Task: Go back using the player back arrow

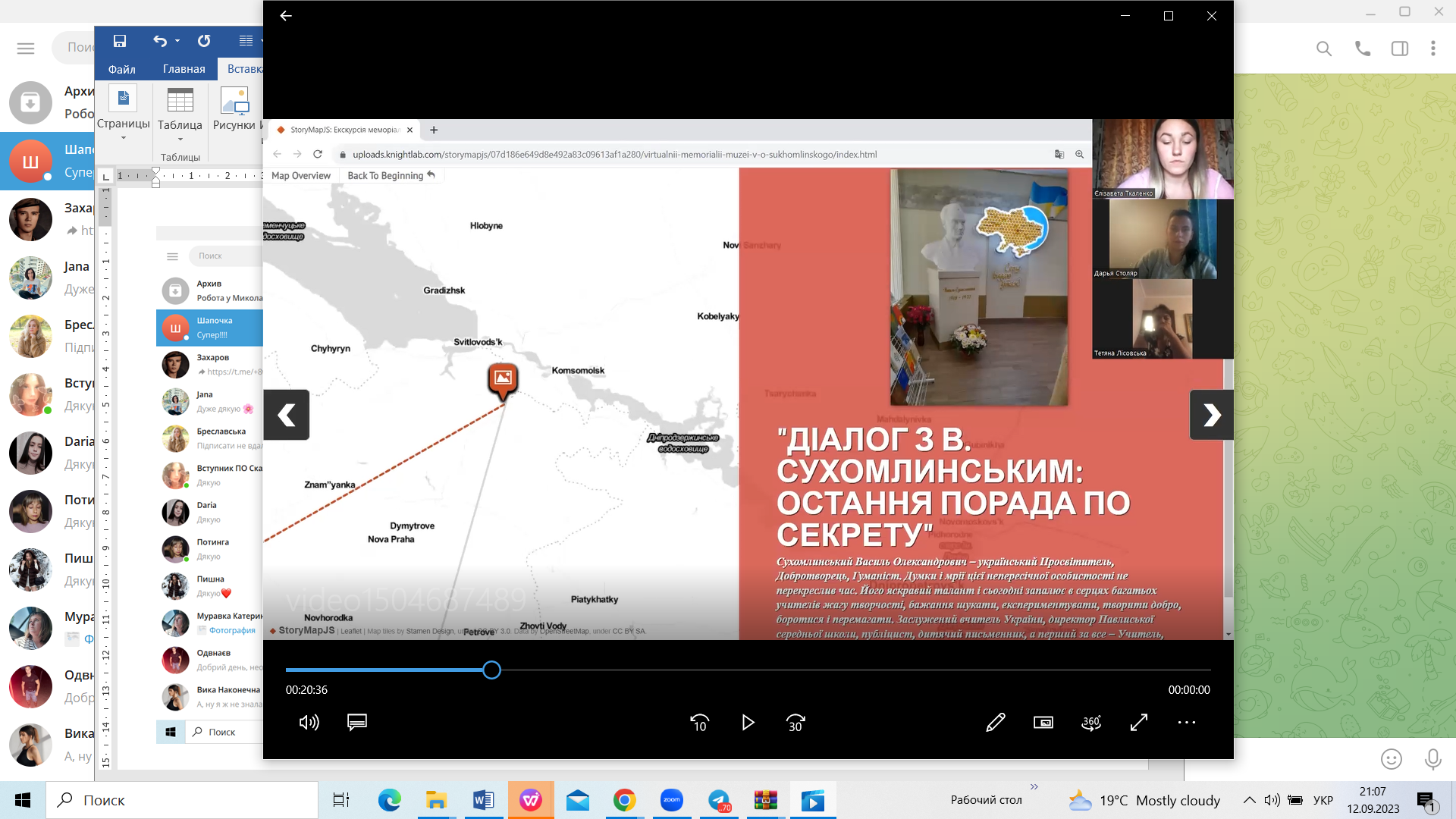Action: coord(286,16)
